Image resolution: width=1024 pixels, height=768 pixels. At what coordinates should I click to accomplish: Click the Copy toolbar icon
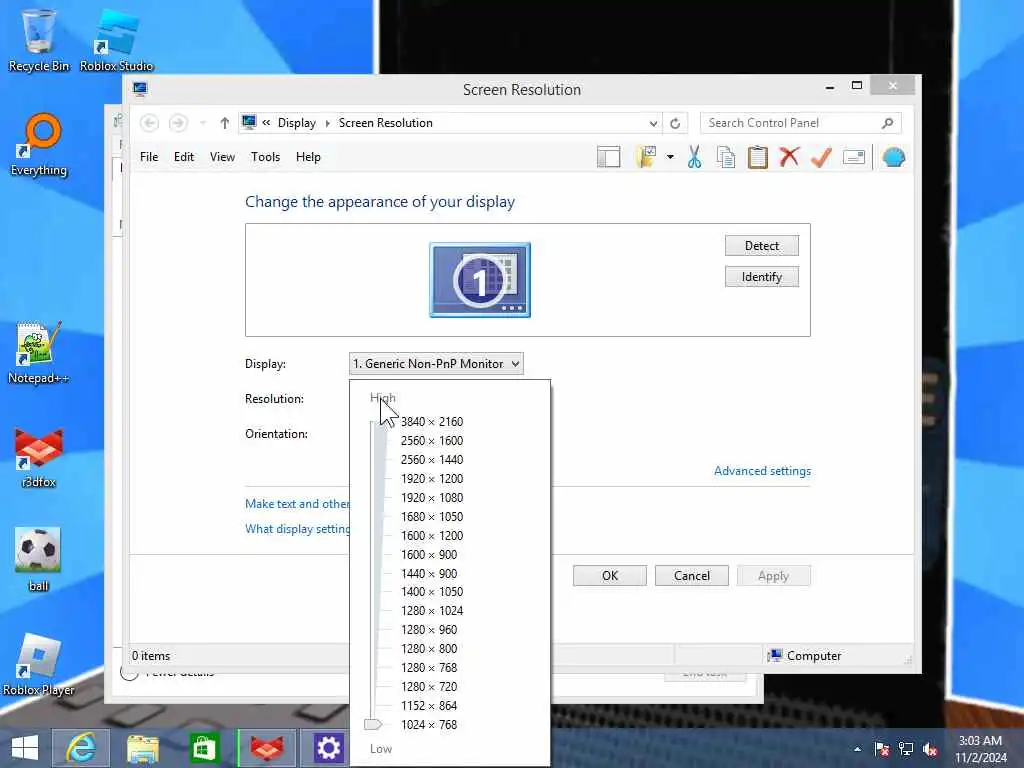tap(726, 157)
